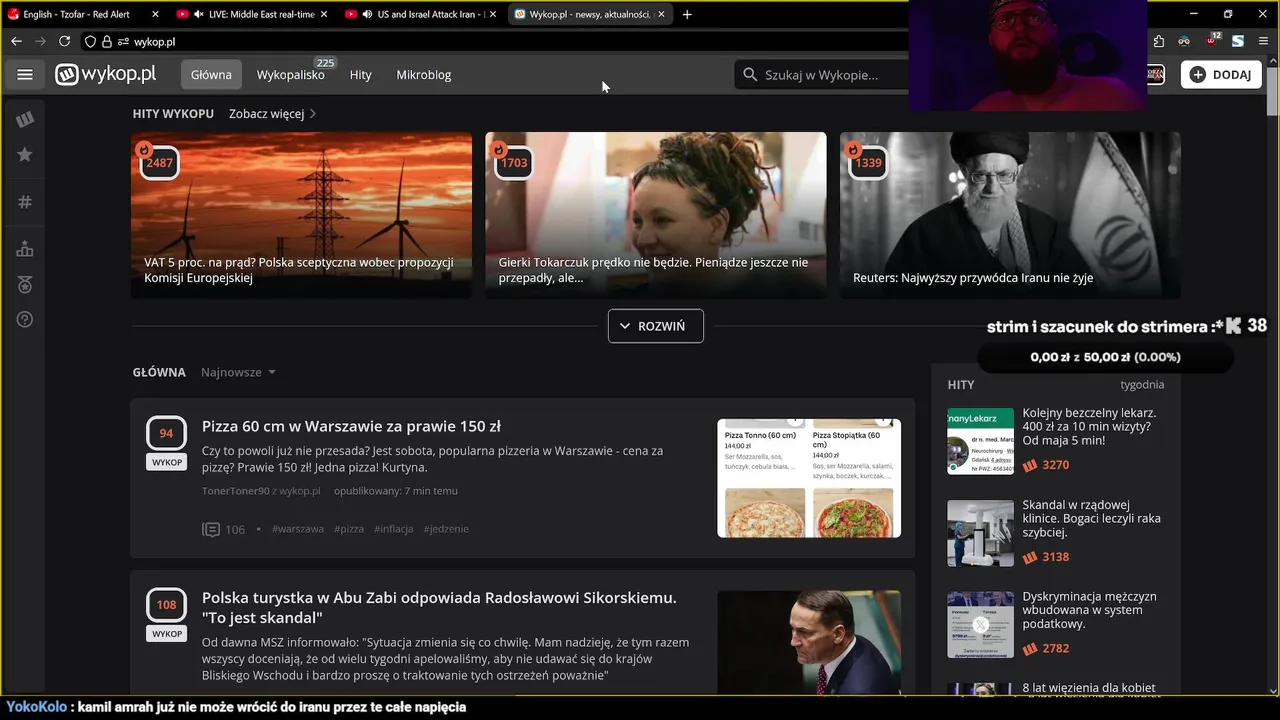The width and height of the screenshot is (1280, 720).
Task: Open the ranking podium icon in sidebar
Action: click(x=25, y=249)
